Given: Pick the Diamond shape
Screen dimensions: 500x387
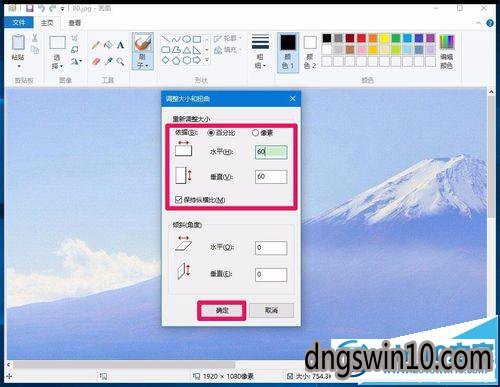Looking at the screenshot, I should [x=166, y=60].
